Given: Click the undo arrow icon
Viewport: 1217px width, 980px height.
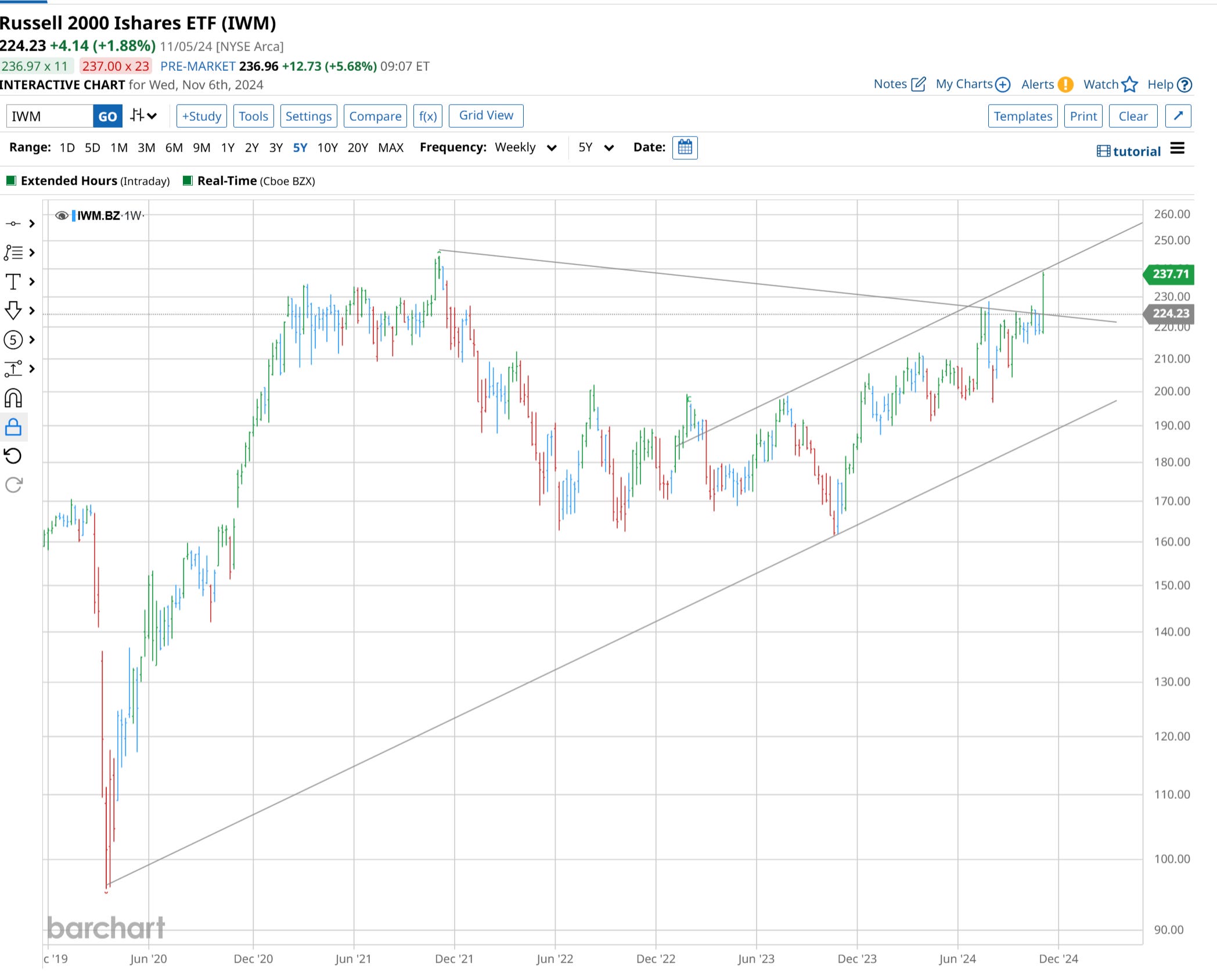Looking at the screenshot, I should [13, 456].
